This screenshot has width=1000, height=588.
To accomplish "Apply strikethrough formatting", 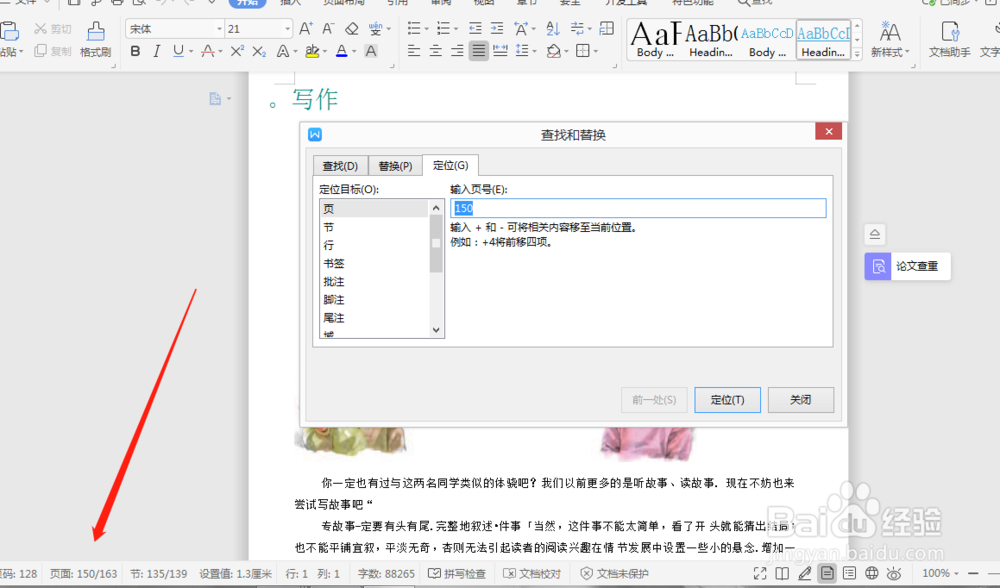I will click(x=207, y=51).
